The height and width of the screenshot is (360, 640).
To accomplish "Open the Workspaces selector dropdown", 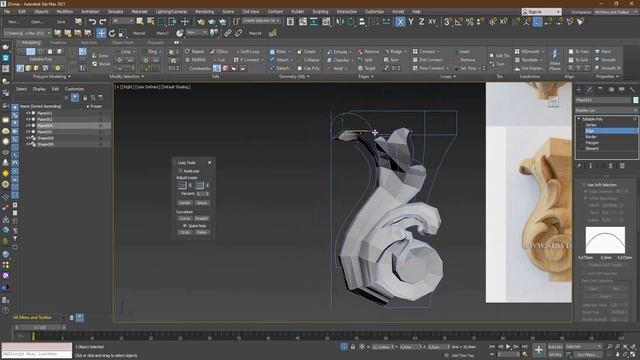I will coord(615,12).
